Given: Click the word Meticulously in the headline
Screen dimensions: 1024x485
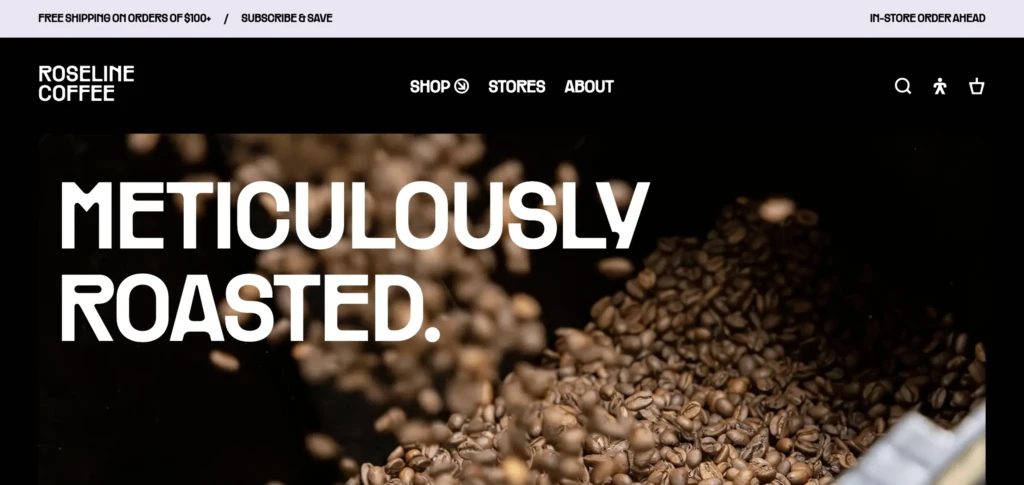Looking at the screenshot, I should (355, 215).
